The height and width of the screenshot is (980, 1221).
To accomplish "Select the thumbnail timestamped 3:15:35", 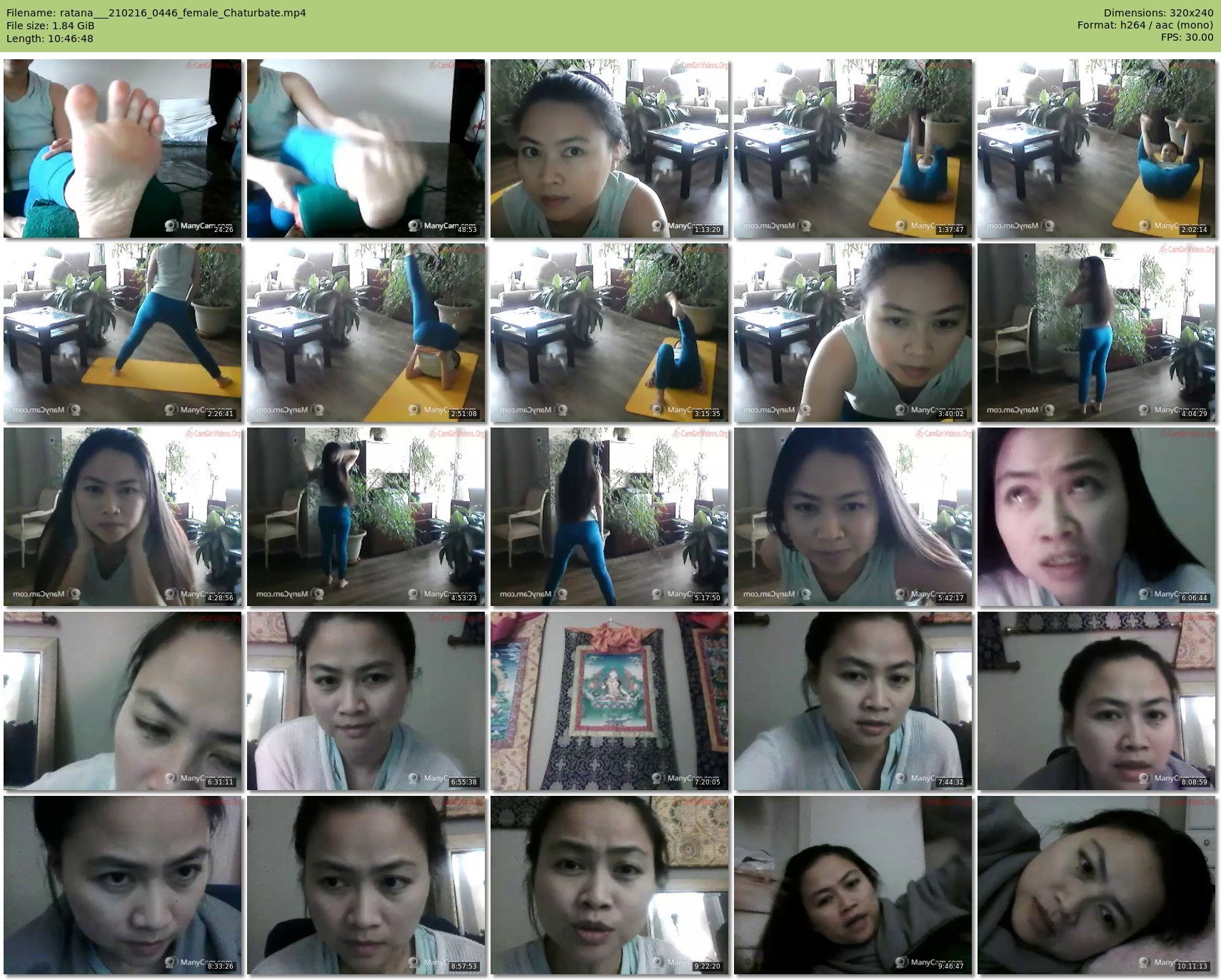I will point(609,333).
